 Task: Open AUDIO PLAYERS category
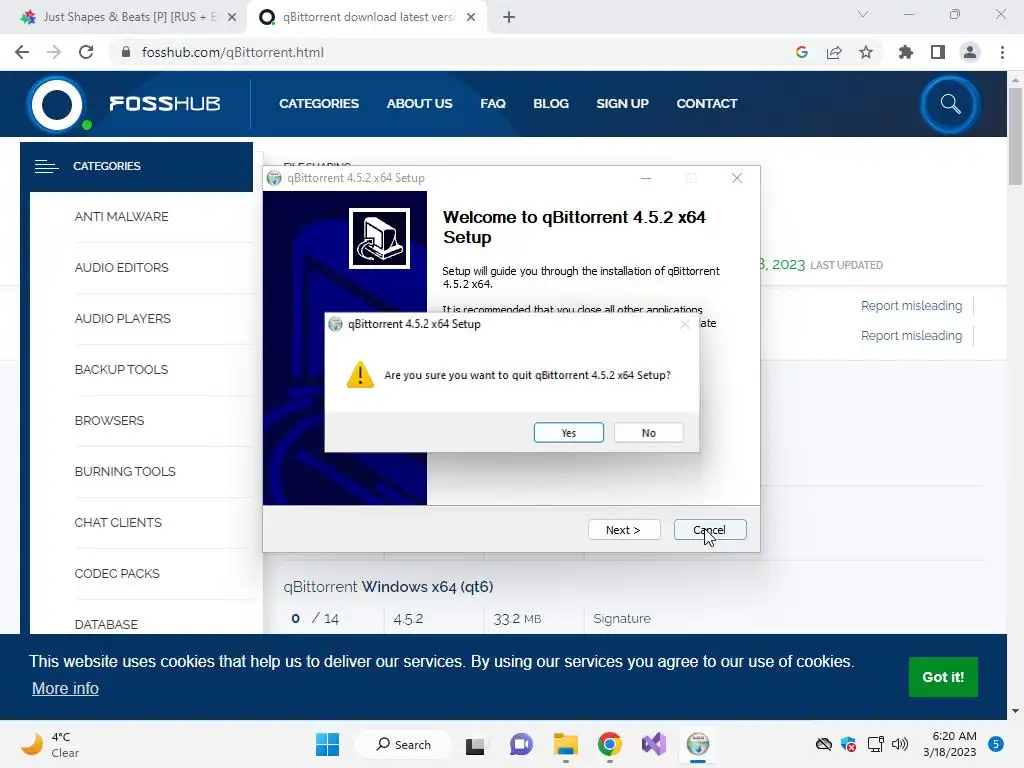click(123, 319)
